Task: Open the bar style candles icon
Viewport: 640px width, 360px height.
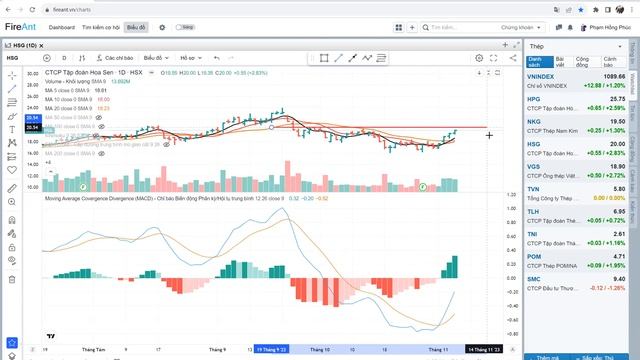Action: (x=82, y=58)
